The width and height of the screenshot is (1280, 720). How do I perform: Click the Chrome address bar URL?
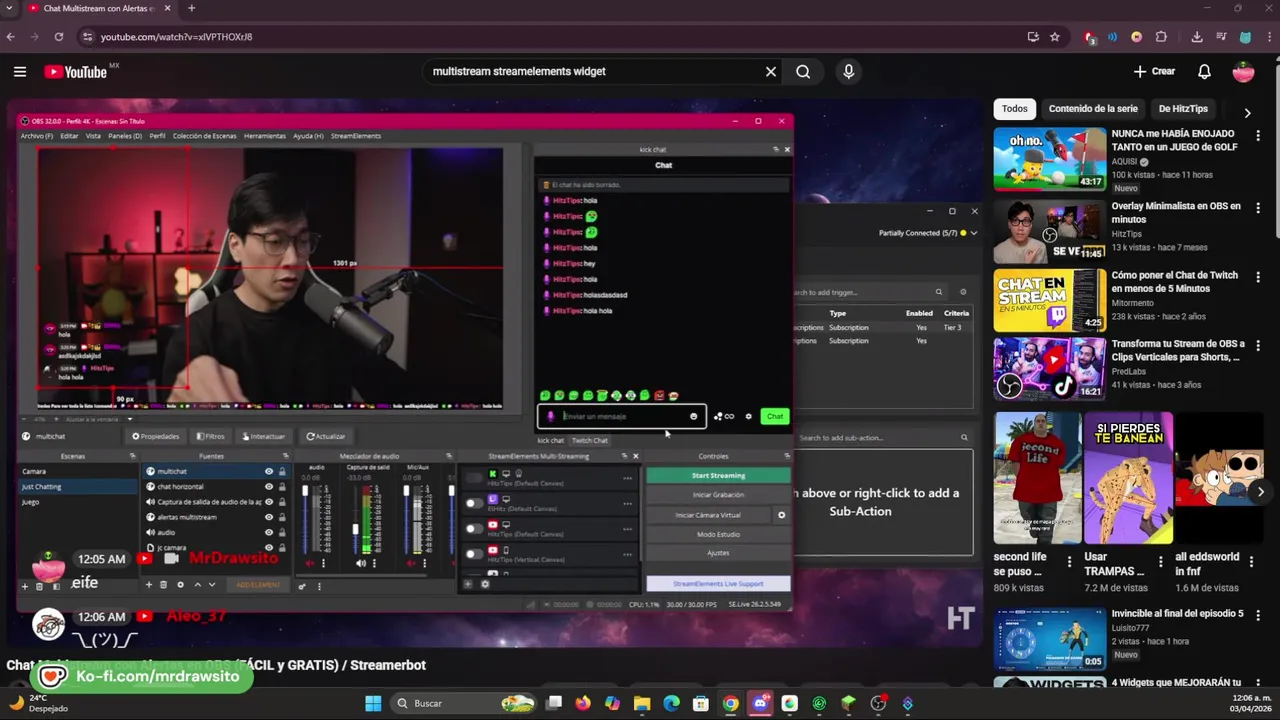(x=176, y=37)
